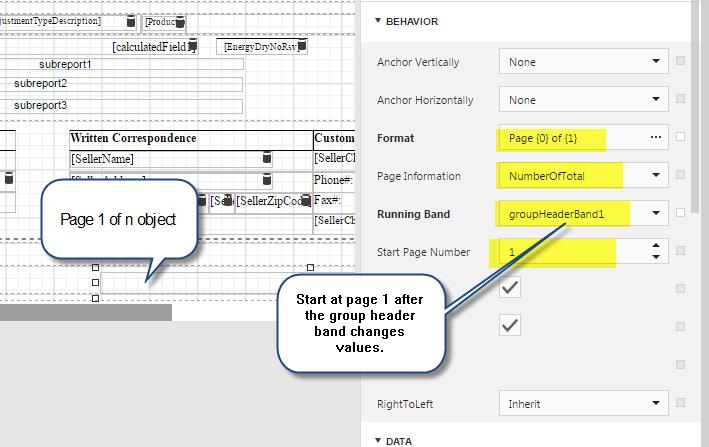Click database icon on calculatedField control
The width and height of the screenshot is (709, 447).
(x=193, y=46)
